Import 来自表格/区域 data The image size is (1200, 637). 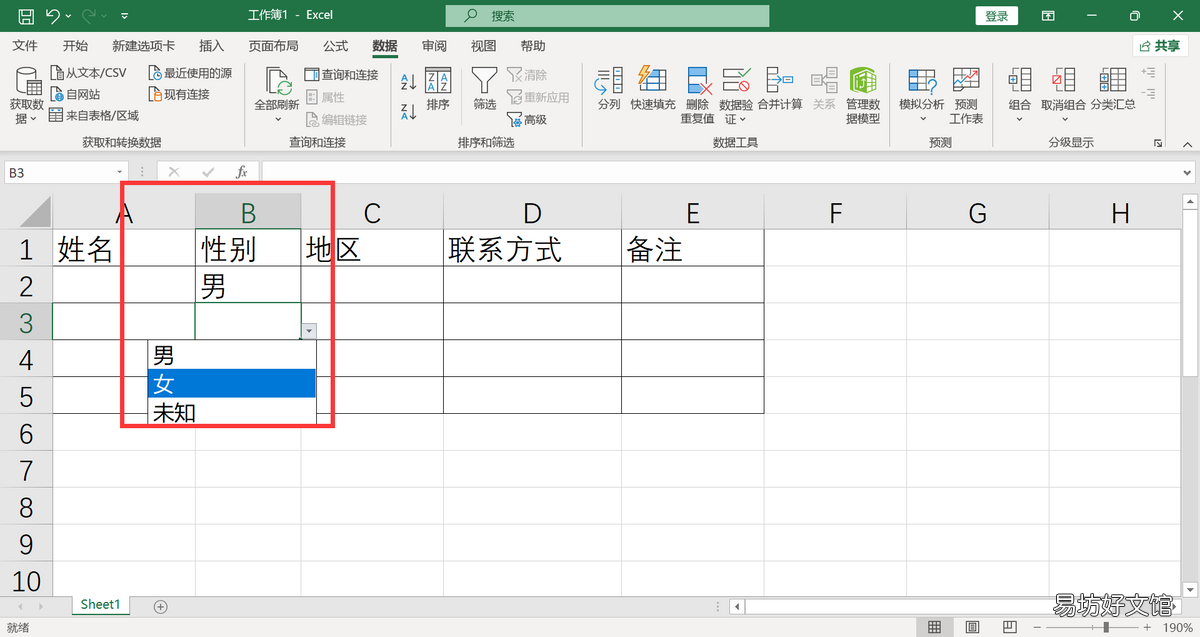tap(94, 116)
